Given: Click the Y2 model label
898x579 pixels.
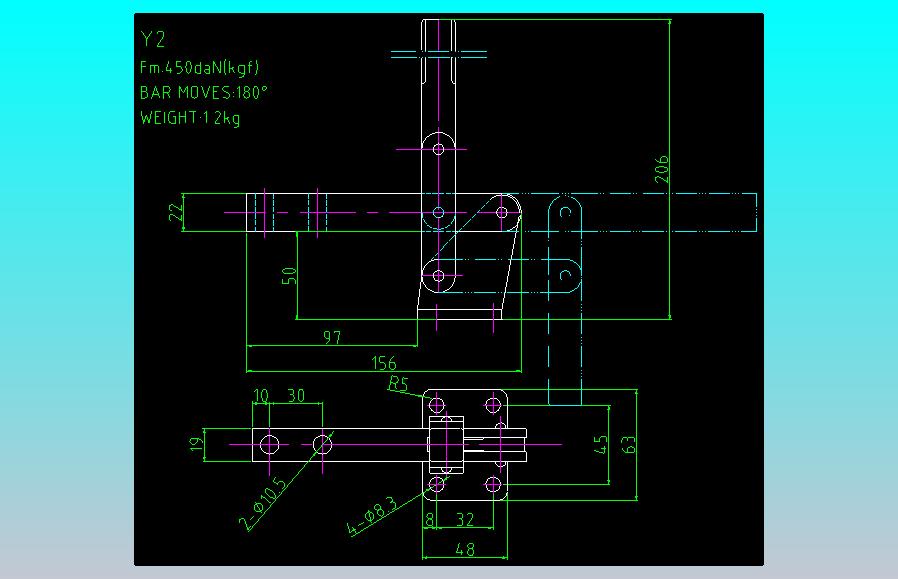Looking at the screenshot, I should (153, 40).
